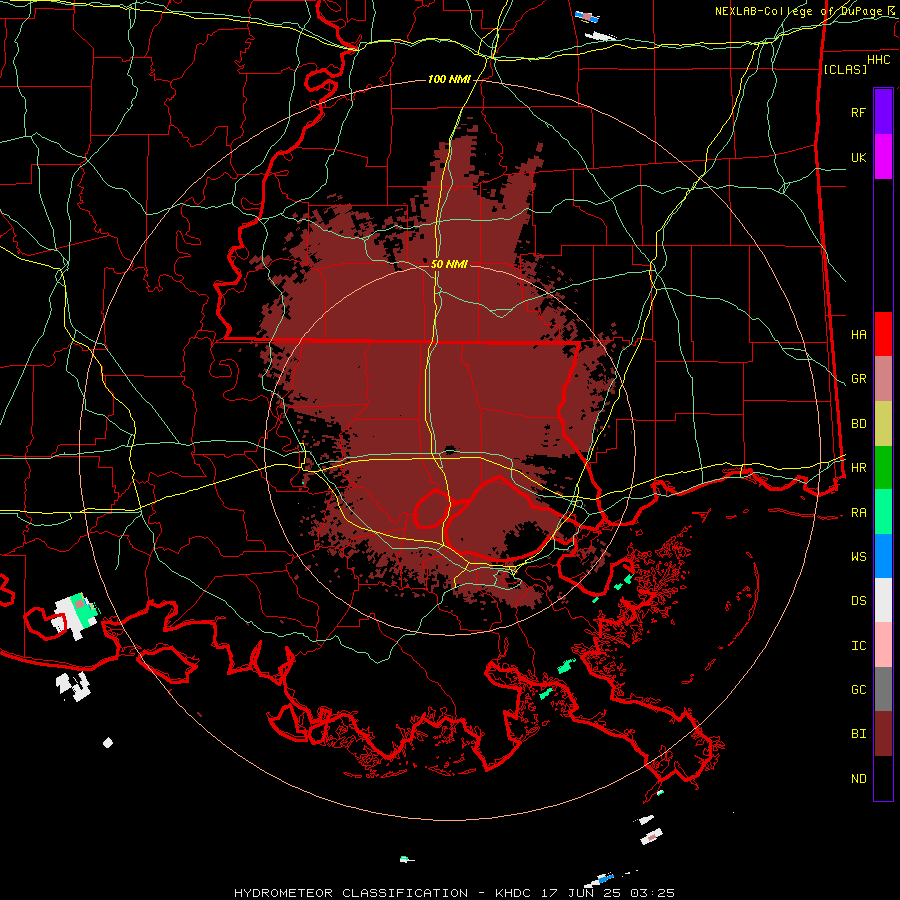Select the GC gray legend swatch
Screen dimensions: 900x900
click(883, 689)
